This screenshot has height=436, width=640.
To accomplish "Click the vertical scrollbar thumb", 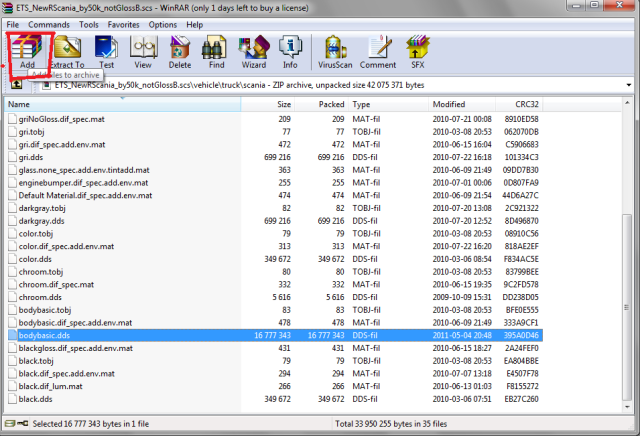I will 627,307.
